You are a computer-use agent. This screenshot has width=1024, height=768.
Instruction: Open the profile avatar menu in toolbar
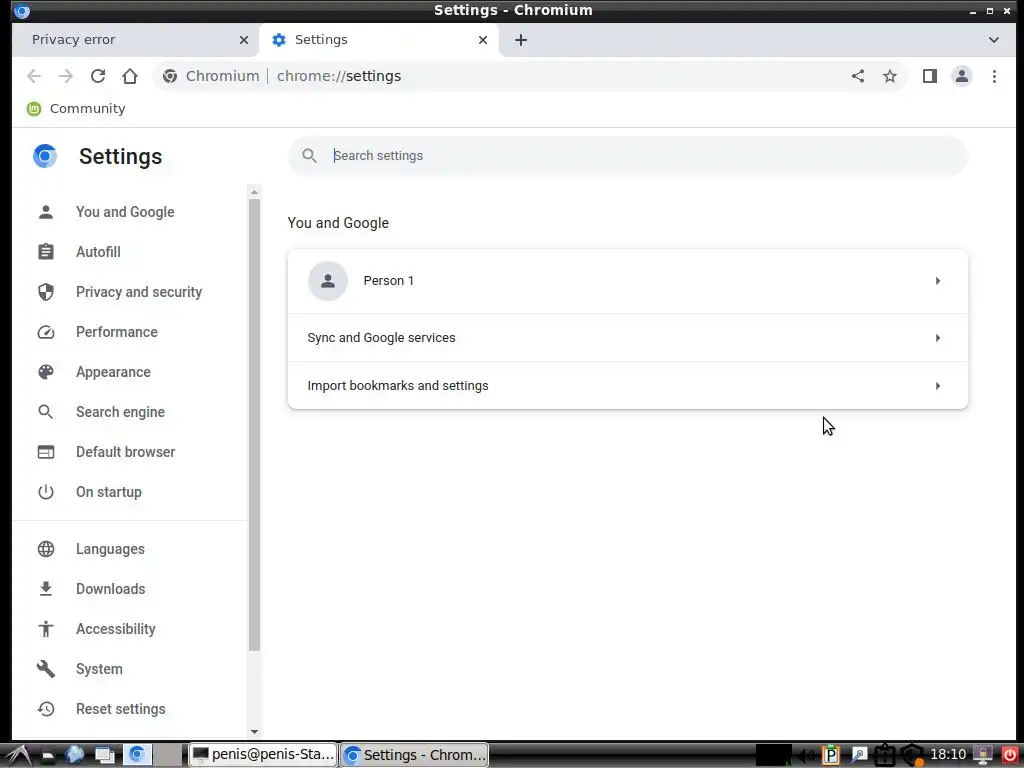(x=961, y=76)
